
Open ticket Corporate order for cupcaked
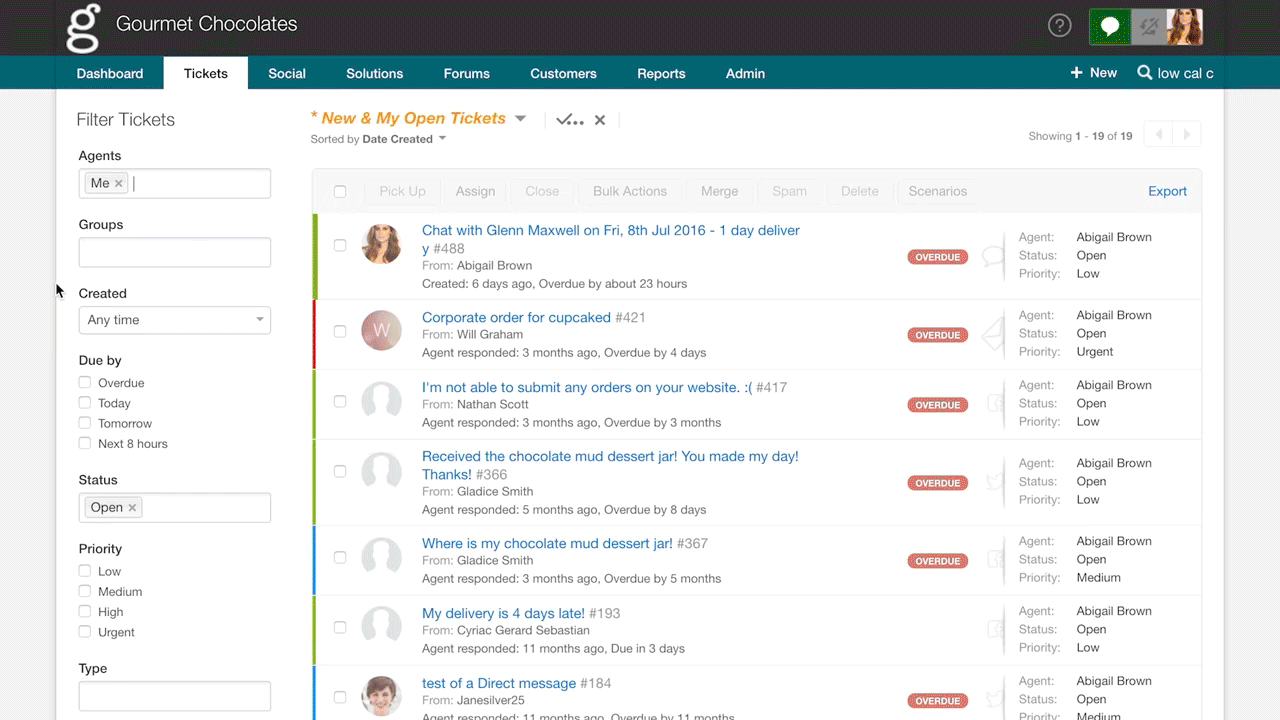click(516, 317)
